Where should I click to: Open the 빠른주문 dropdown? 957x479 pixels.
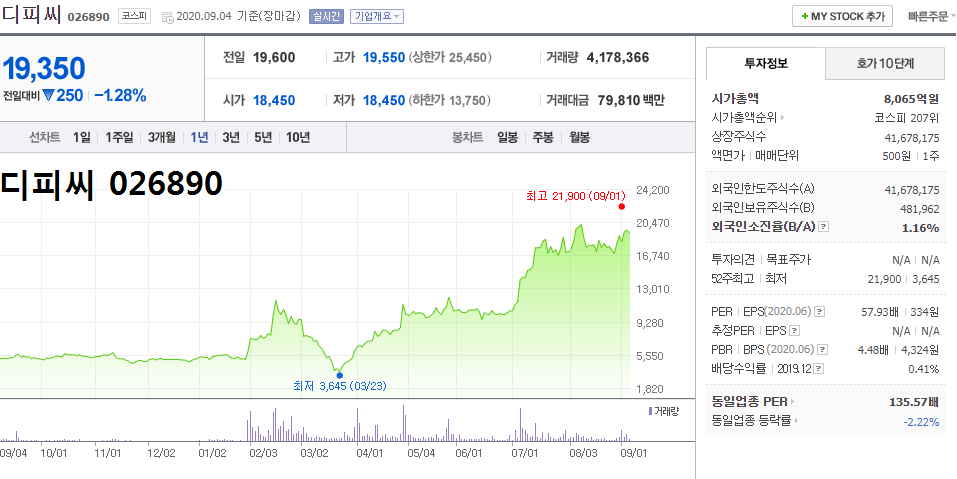tap(932, 16)
